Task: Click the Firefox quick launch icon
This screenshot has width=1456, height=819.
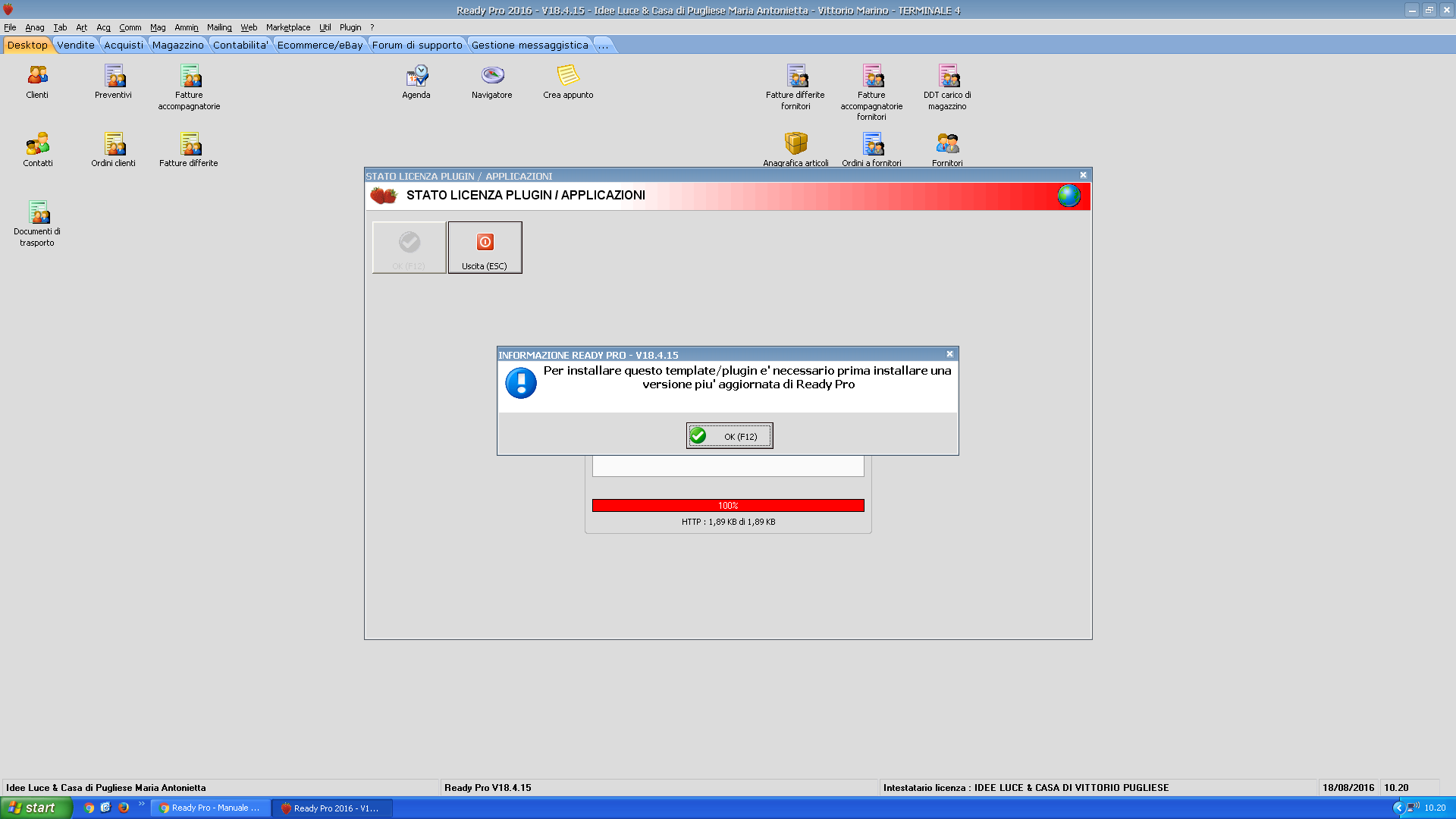Action: click(x=124, y=808)
